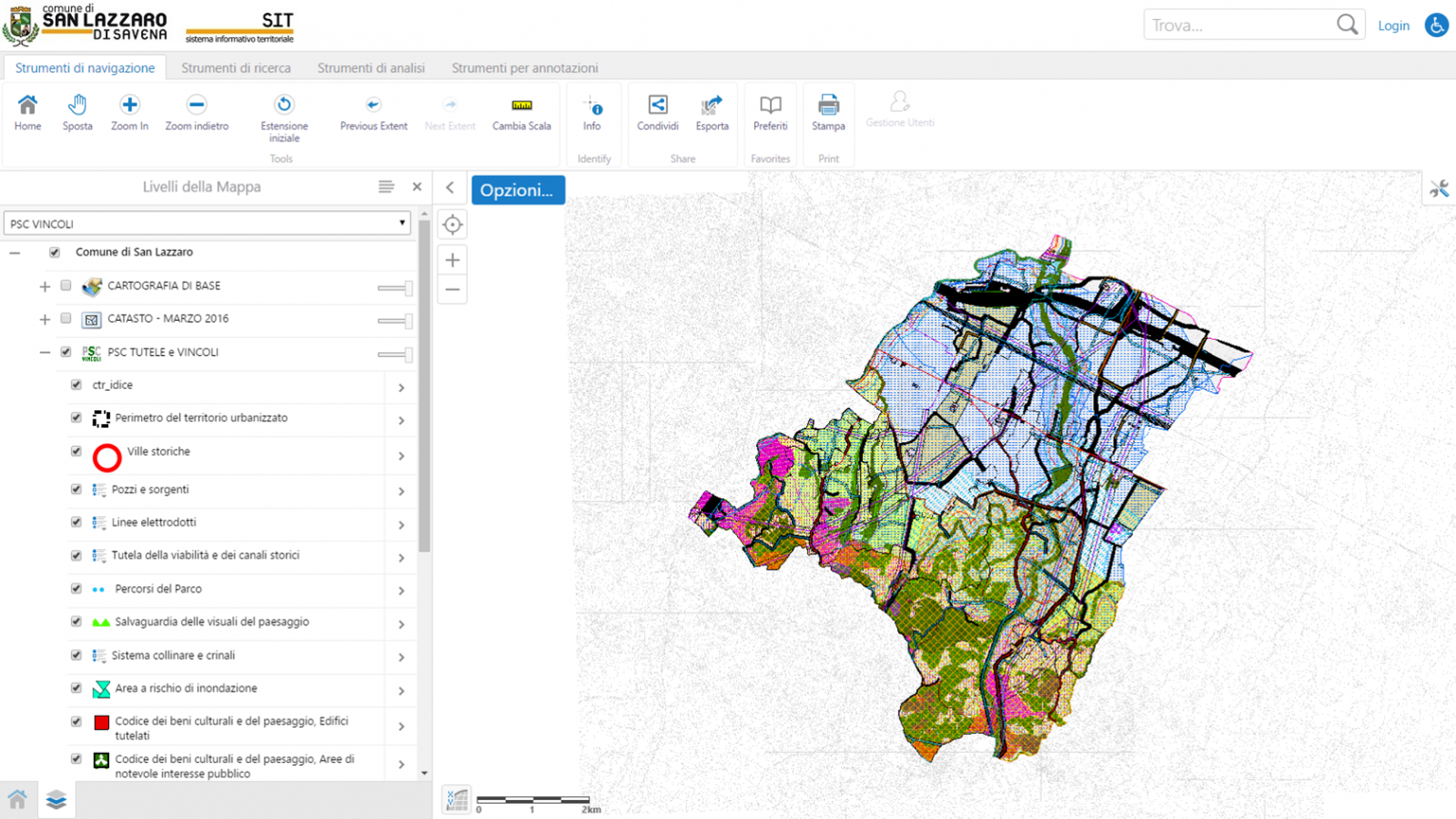Enable CARTOGRAFIA DI BASE layer
This screenshot has width=1456, height=819.
click(66, 286)
